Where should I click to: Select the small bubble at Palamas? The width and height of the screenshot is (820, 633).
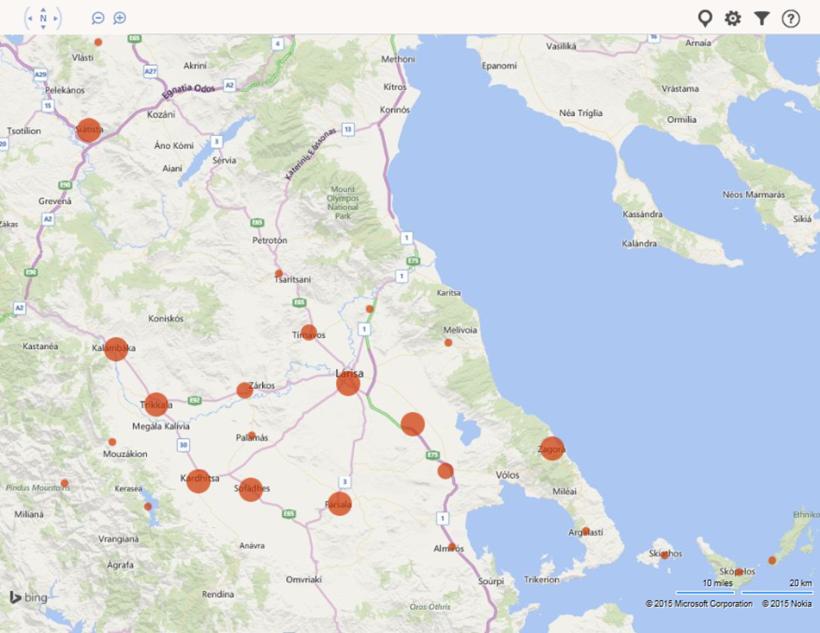pyautogui.click(x=252, y=435)
